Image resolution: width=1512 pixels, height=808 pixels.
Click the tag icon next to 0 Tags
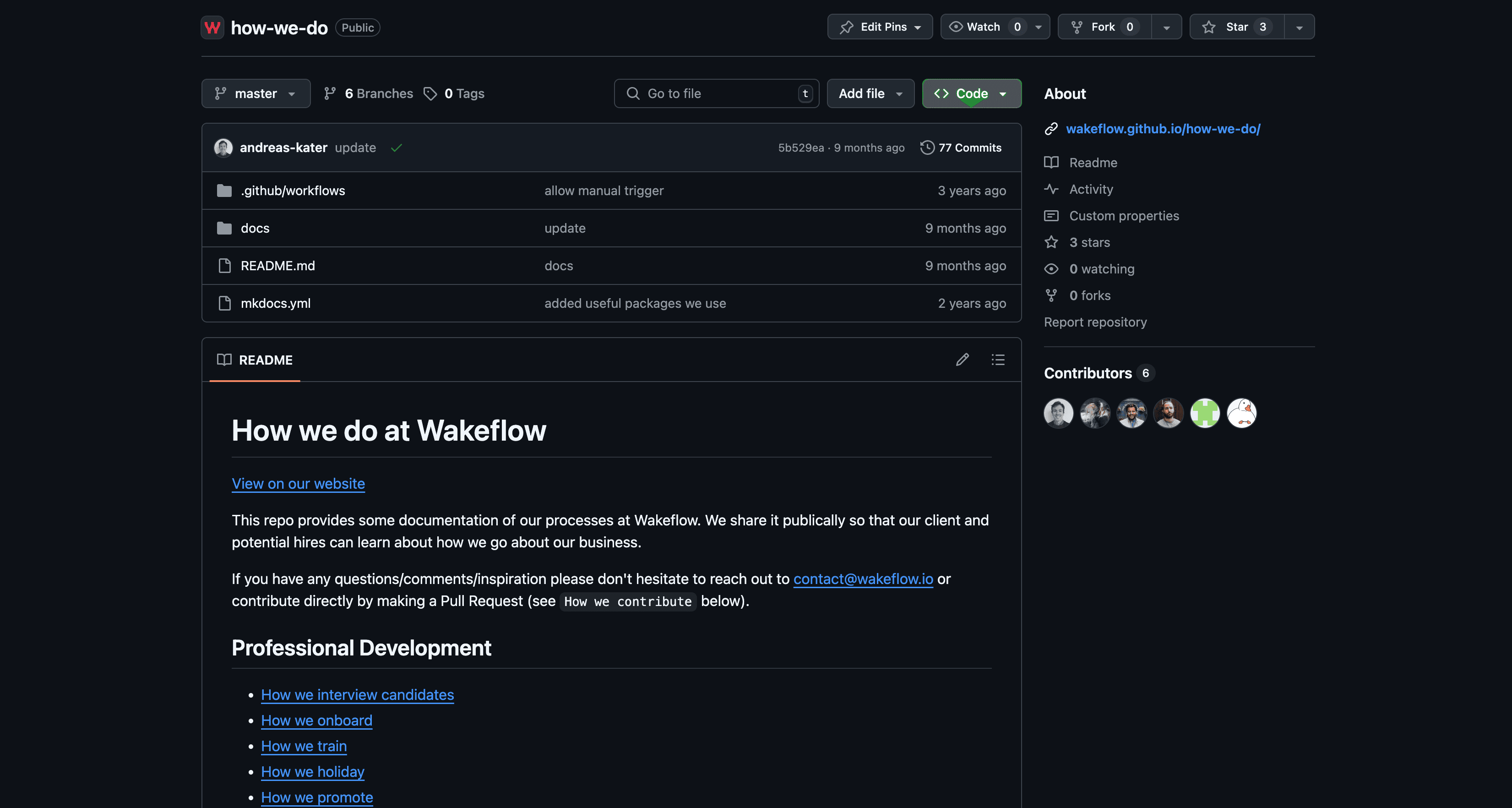(x=431, y=93)
